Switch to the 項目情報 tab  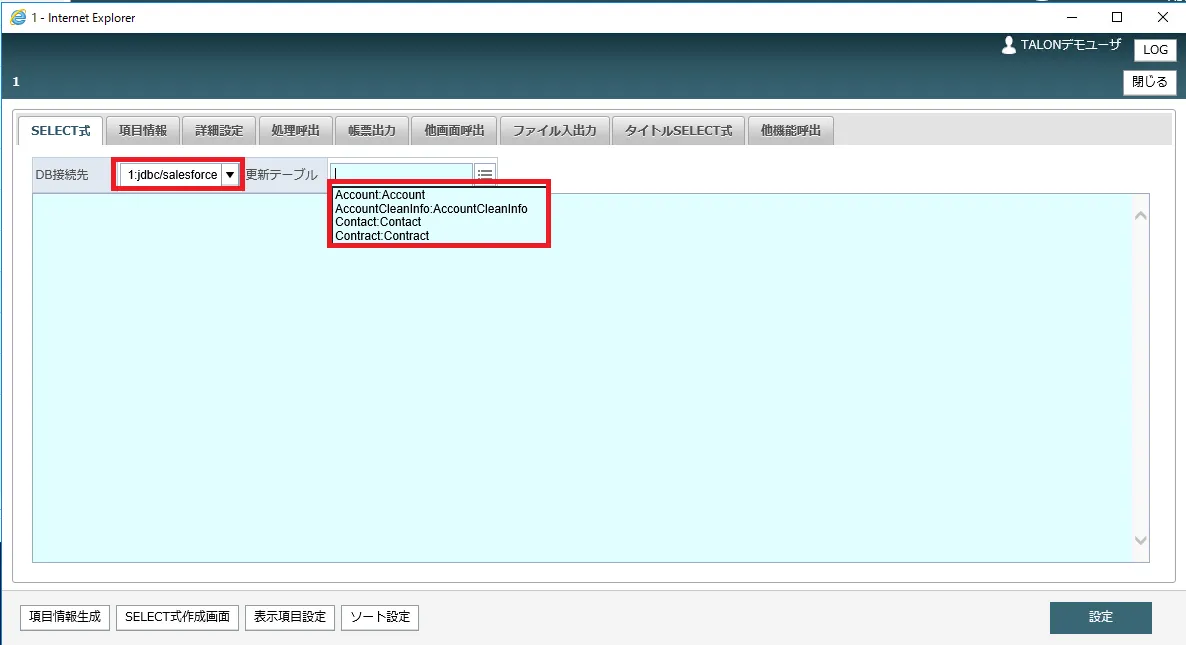pos(143,131)
